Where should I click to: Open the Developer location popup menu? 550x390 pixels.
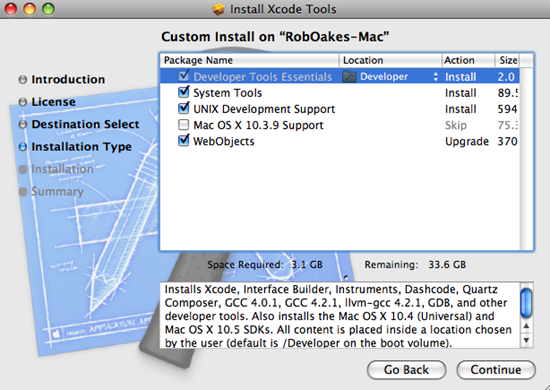pos(390,76)
